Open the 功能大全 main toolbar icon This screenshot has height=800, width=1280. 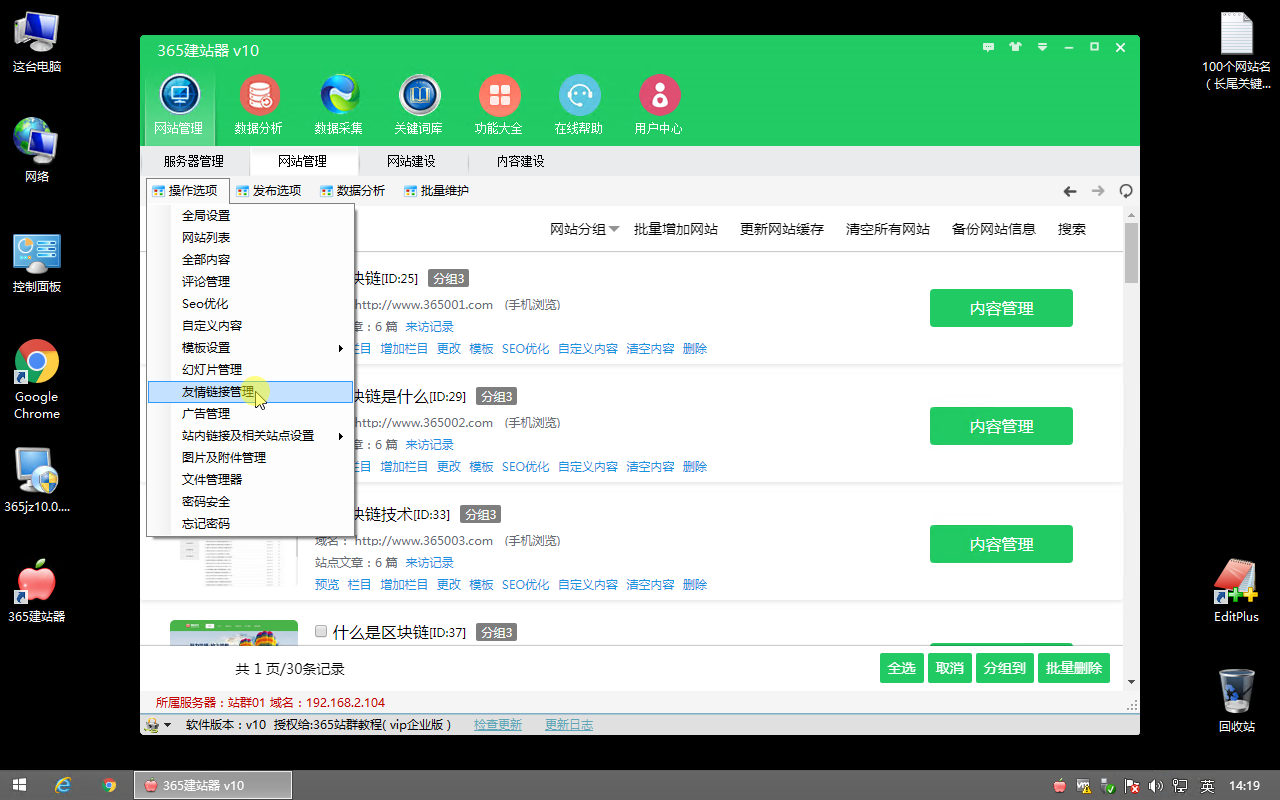click(x=499, y=105)
